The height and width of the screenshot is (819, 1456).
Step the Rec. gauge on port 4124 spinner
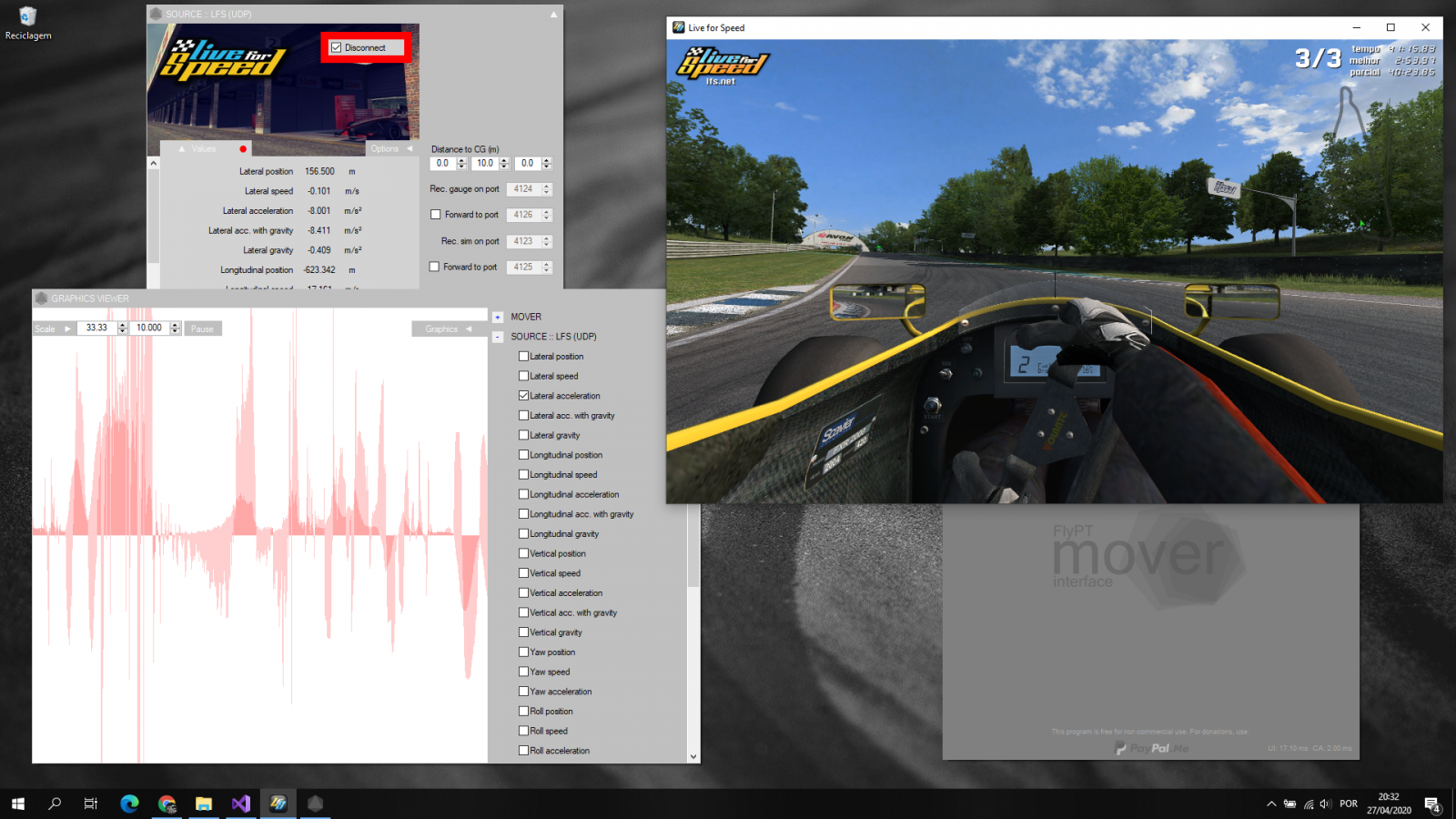click(547, 189)
